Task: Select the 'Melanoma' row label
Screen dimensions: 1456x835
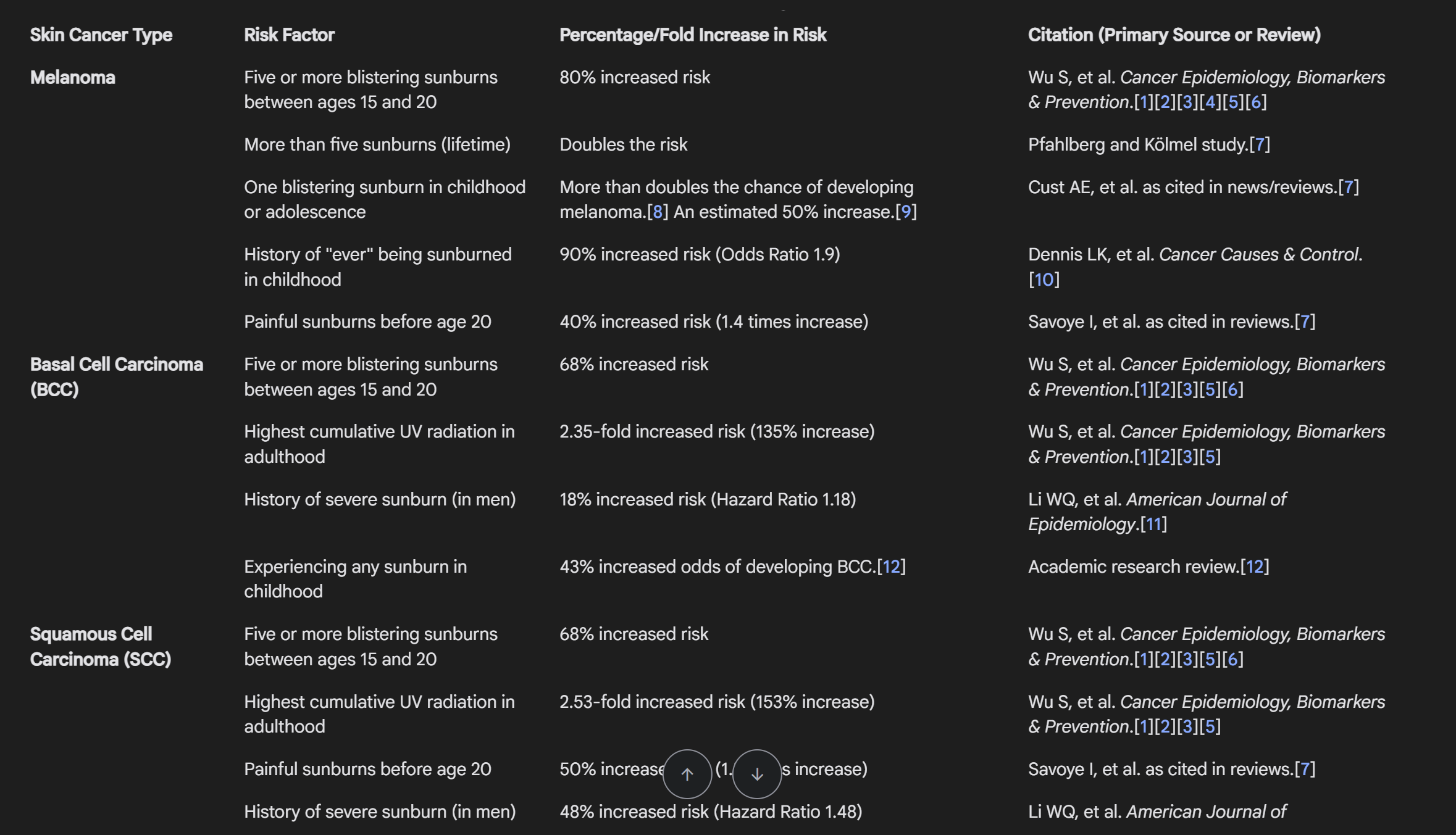Action: pyautogui.click(x=73, y=77)
